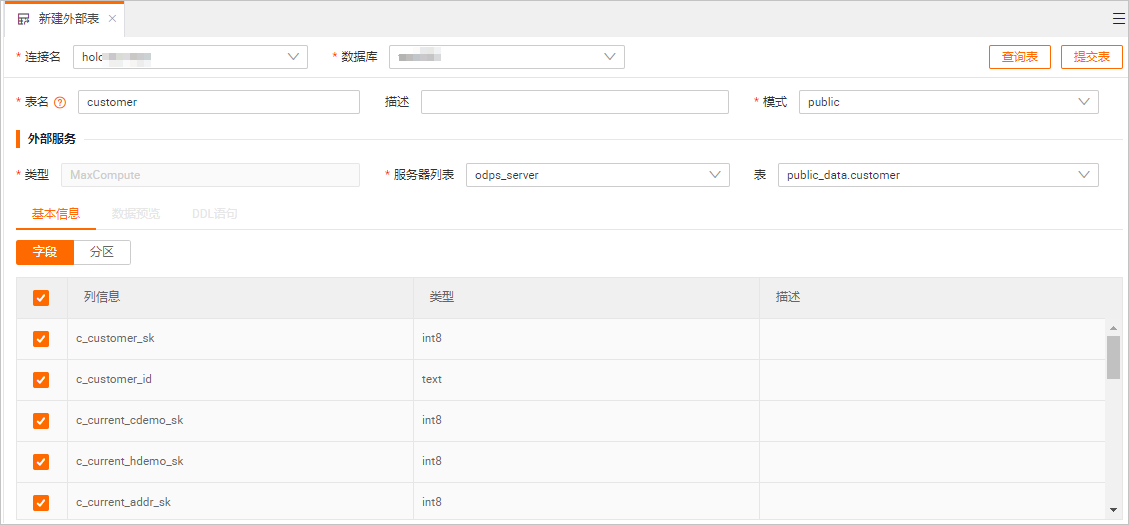The image size is (1129, 525).
Task: Click the table's vertical scrollbar thumb
Action: (x=1113, y=356)
